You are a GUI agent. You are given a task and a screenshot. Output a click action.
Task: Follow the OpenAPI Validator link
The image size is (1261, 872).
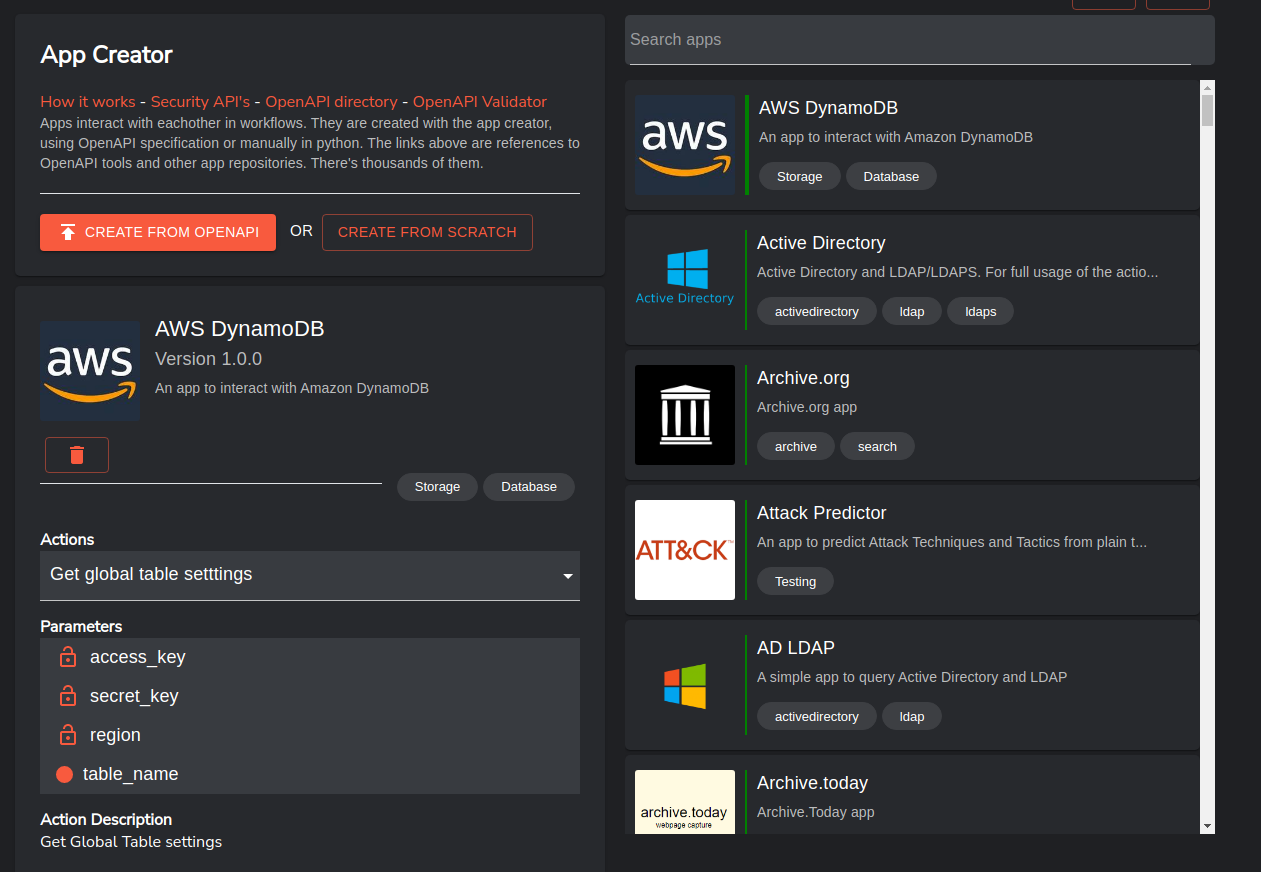coord(480,102)
